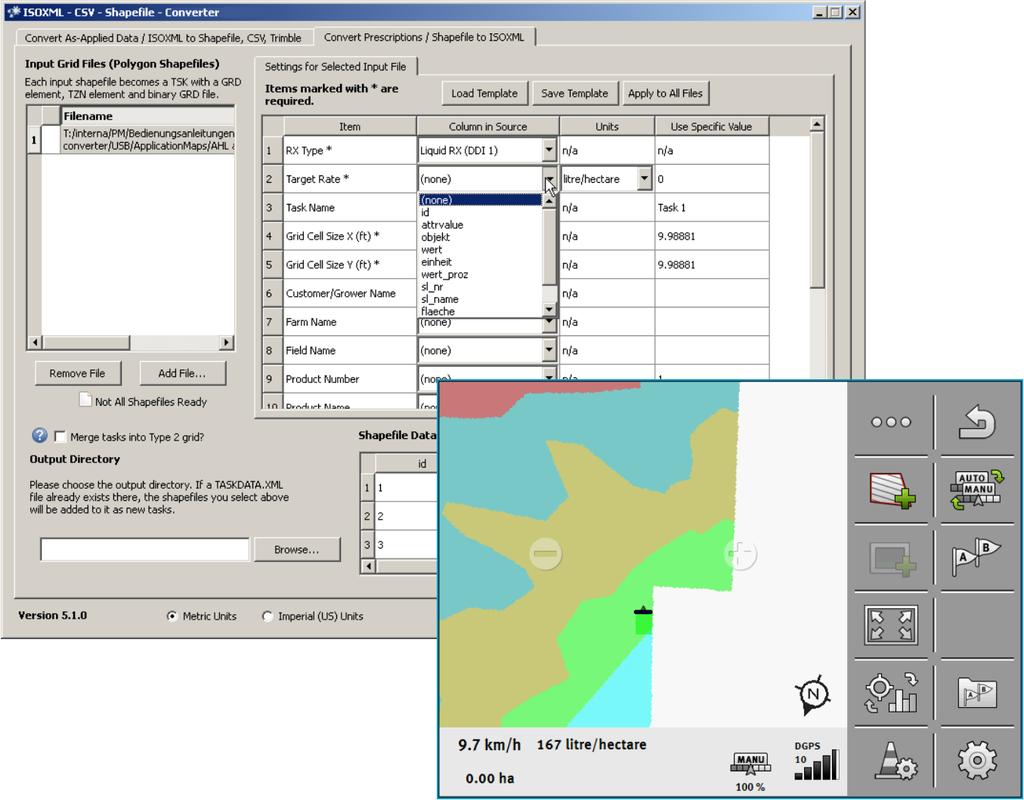Select '(none)' highlighted entry in dropdown list

pos(481,200)
